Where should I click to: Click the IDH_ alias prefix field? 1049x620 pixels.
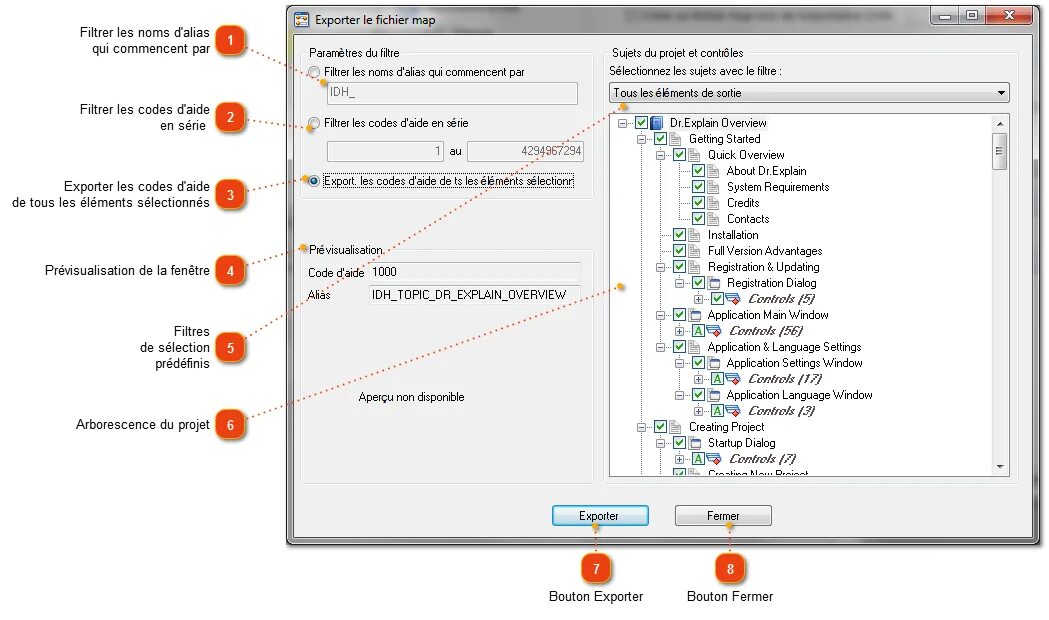tap(452, 93)
